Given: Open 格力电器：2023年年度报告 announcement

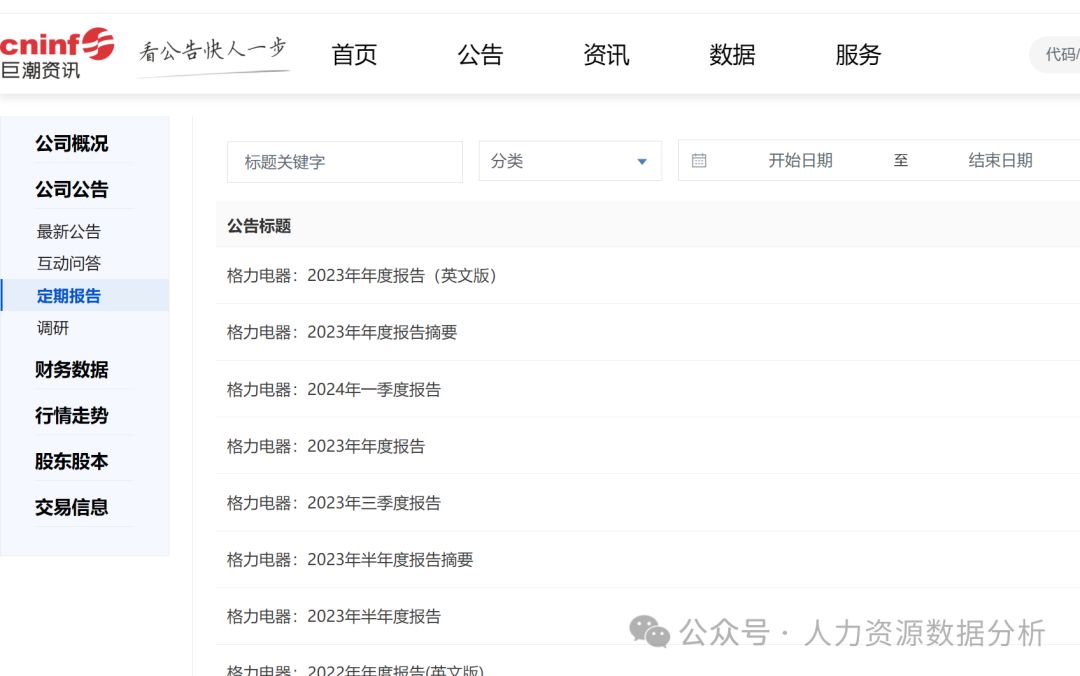Looking at the screenshot, I should tap(326, 446).
